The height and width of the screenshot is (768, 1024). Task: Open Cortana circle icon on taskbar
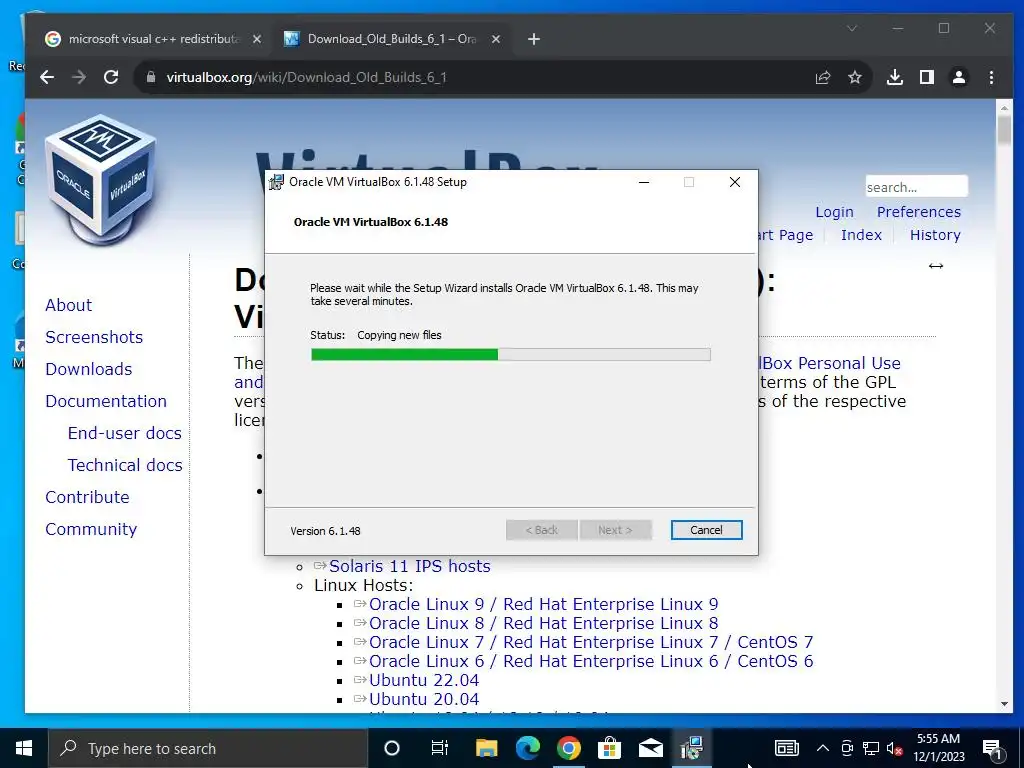pyautogui.click(x=392, y=748)
